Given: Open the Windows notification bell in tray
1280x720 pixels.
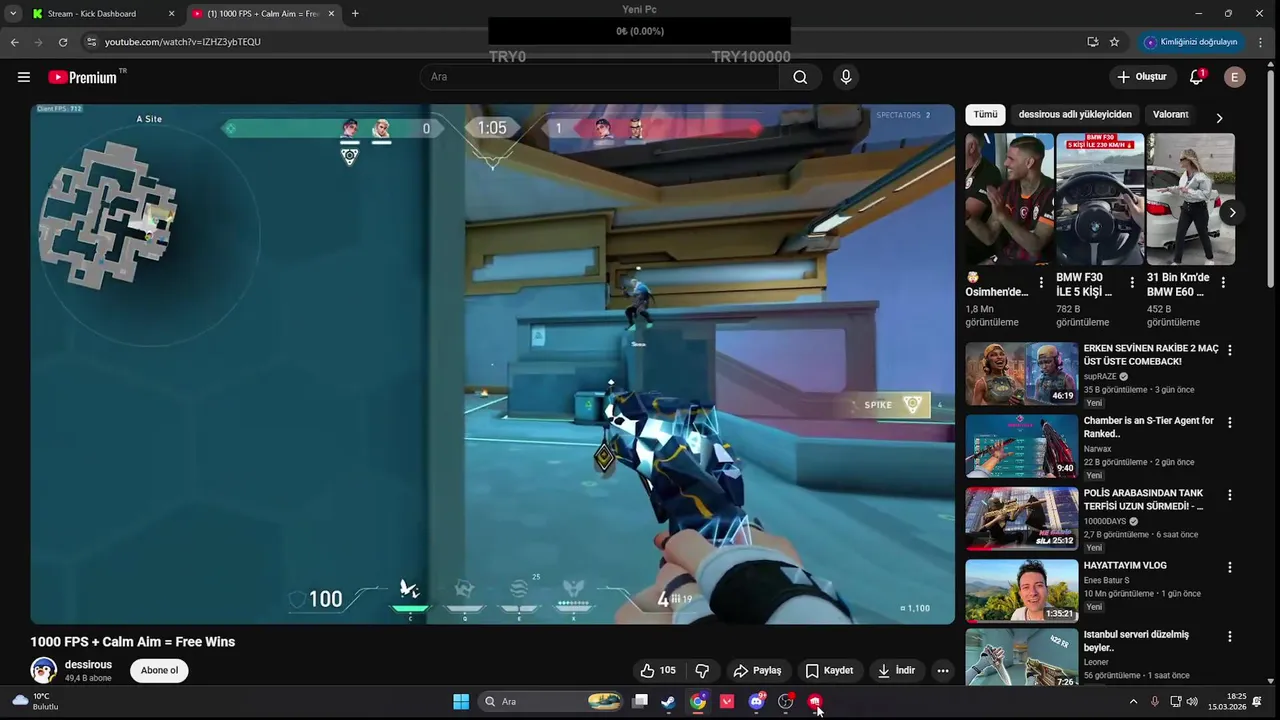Looking at the screenshot, I should (1257, 701).
